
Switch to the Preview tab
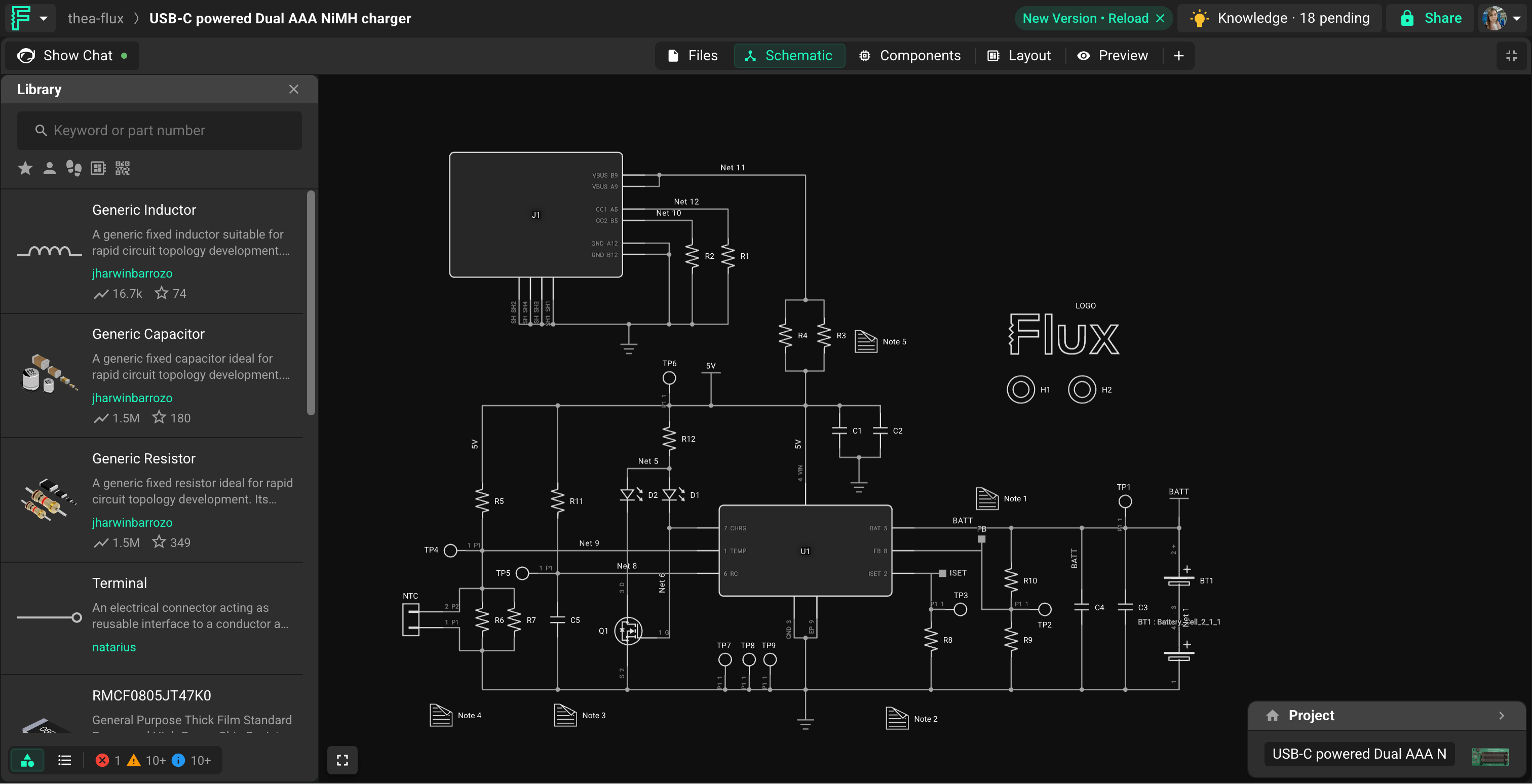point(1112,55)
